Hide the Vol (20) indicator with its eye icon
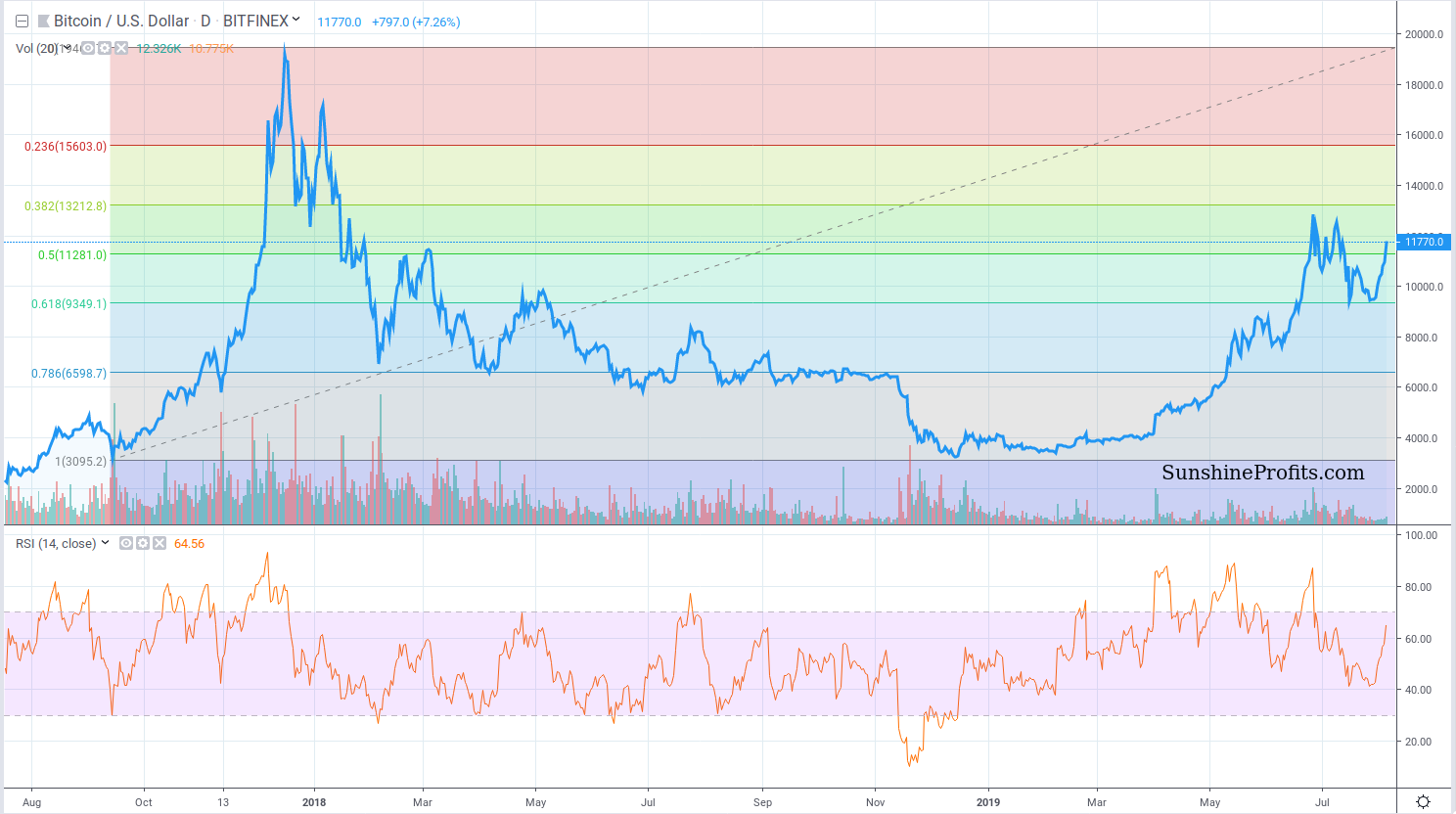This screenshot has width=1456, height=814. [x=88, y=48]
